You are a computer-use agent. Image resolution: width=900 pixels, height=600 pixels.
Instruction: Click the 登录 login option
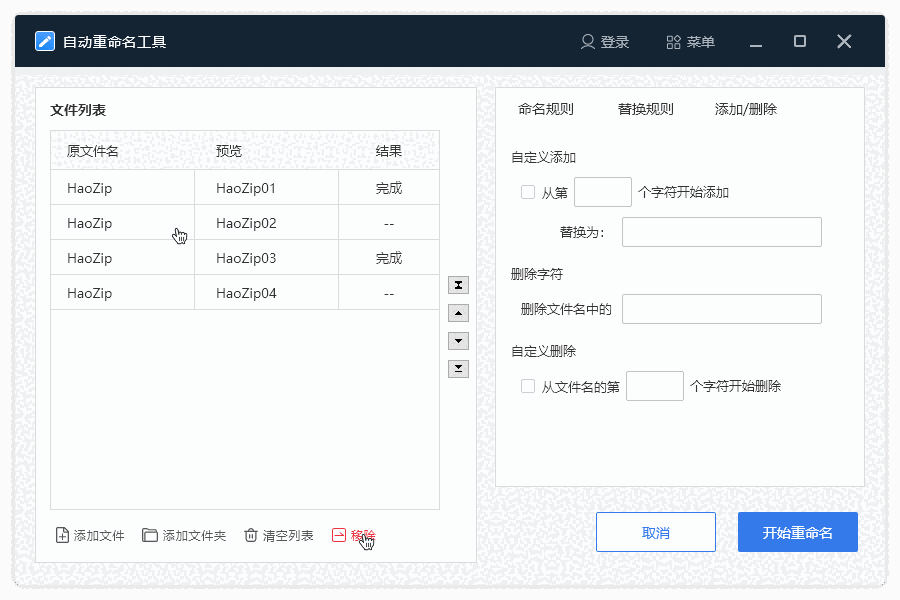[x=606, y=42]
